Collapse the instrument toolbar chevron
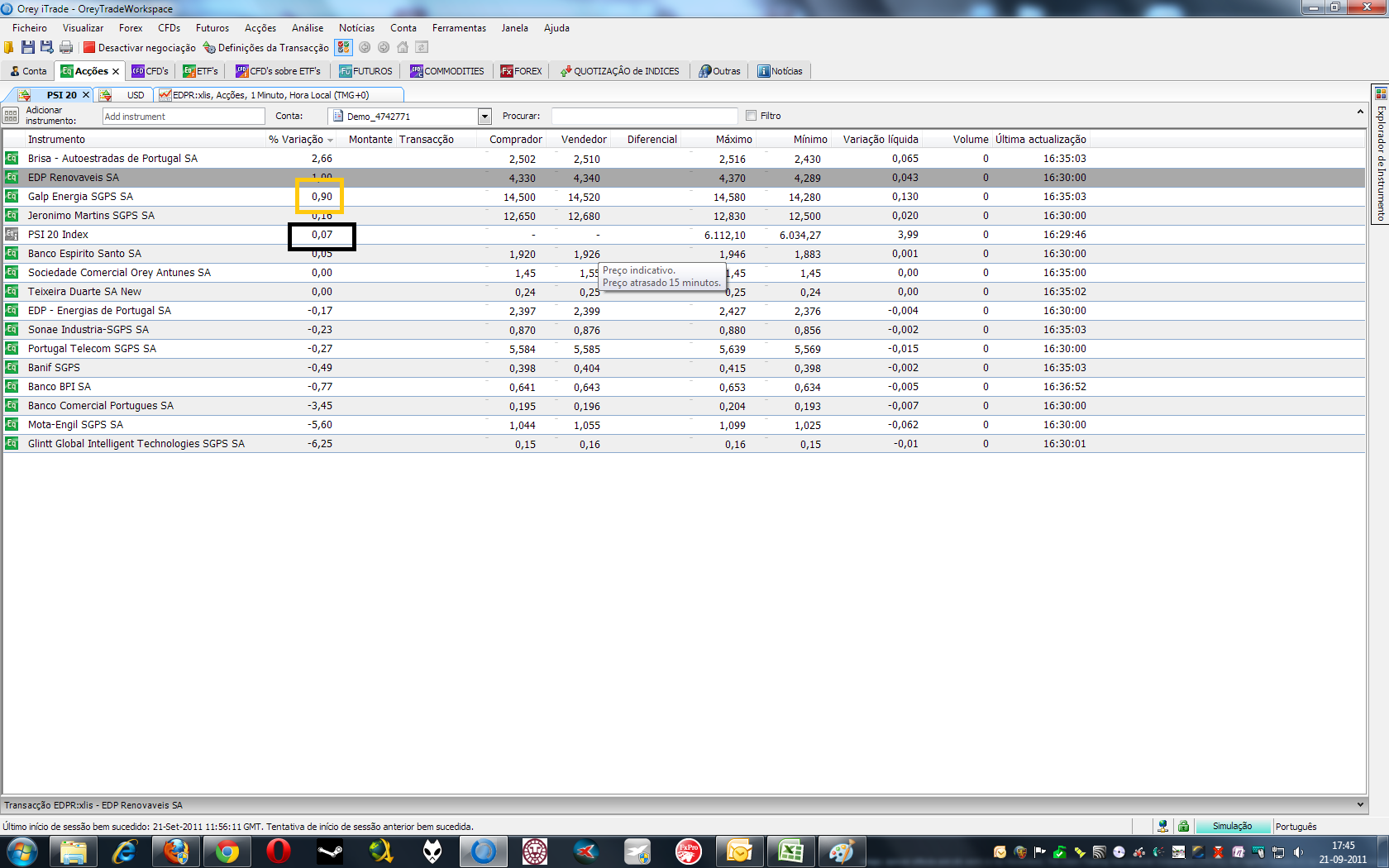1389x868 pixels. tap(1360, 112)
